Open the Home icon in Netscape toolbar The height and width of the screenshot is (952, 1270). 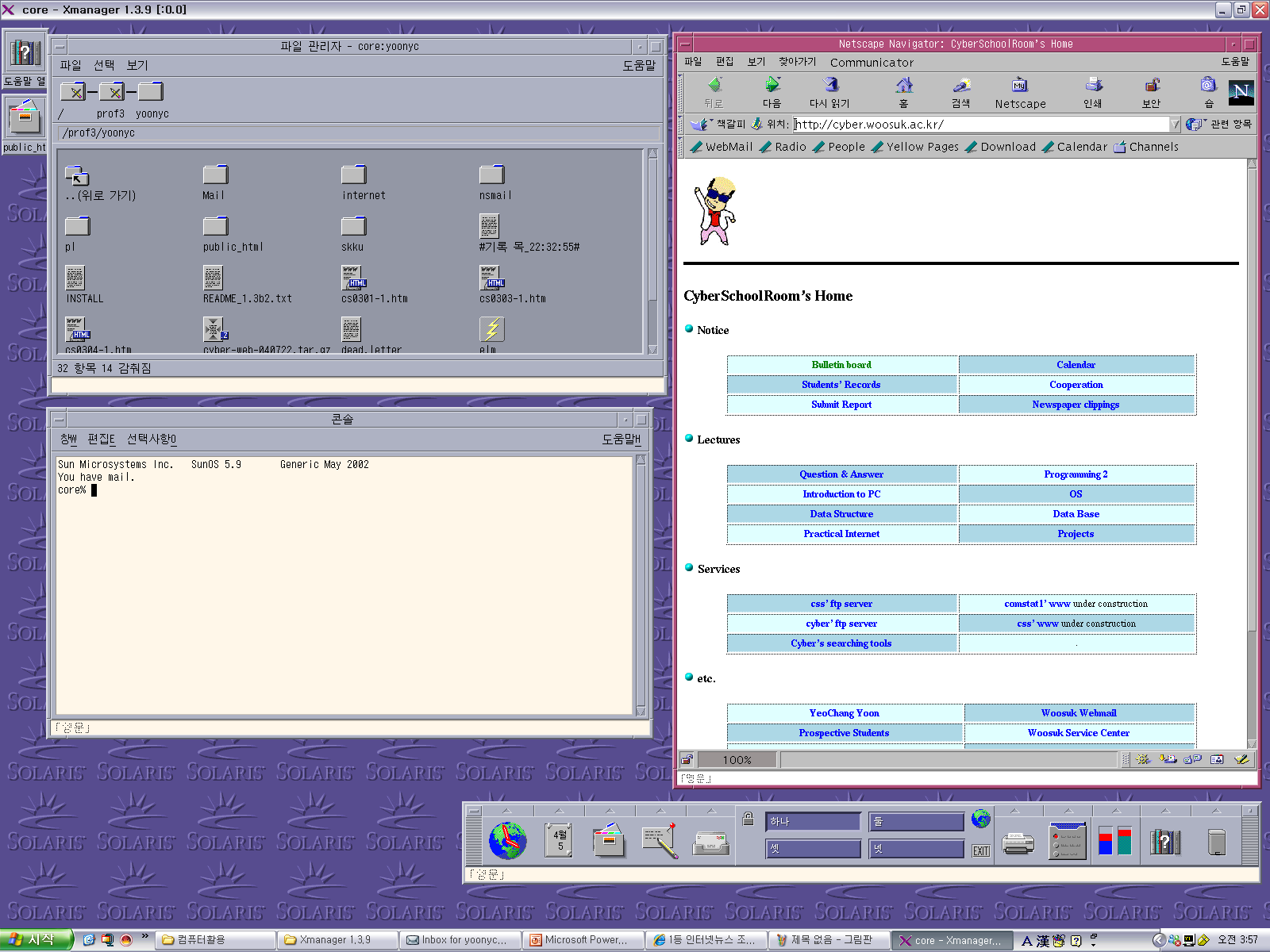point(904,86)
